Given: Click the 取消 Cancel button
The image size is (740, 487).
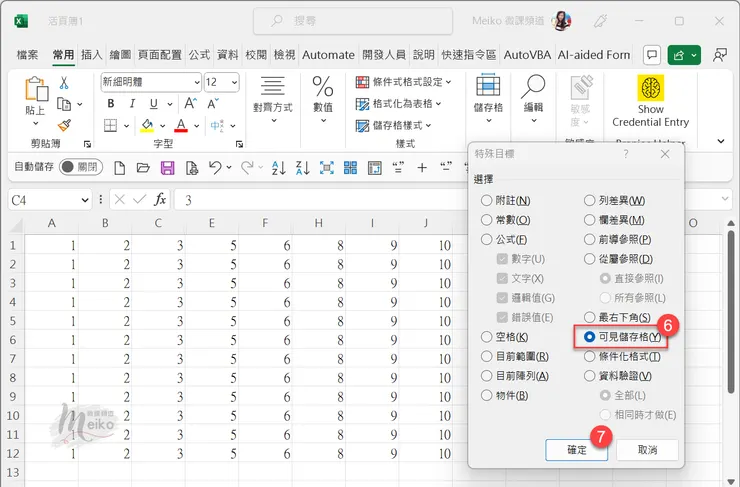Looking at the screenshot, I should coord(647,450).
